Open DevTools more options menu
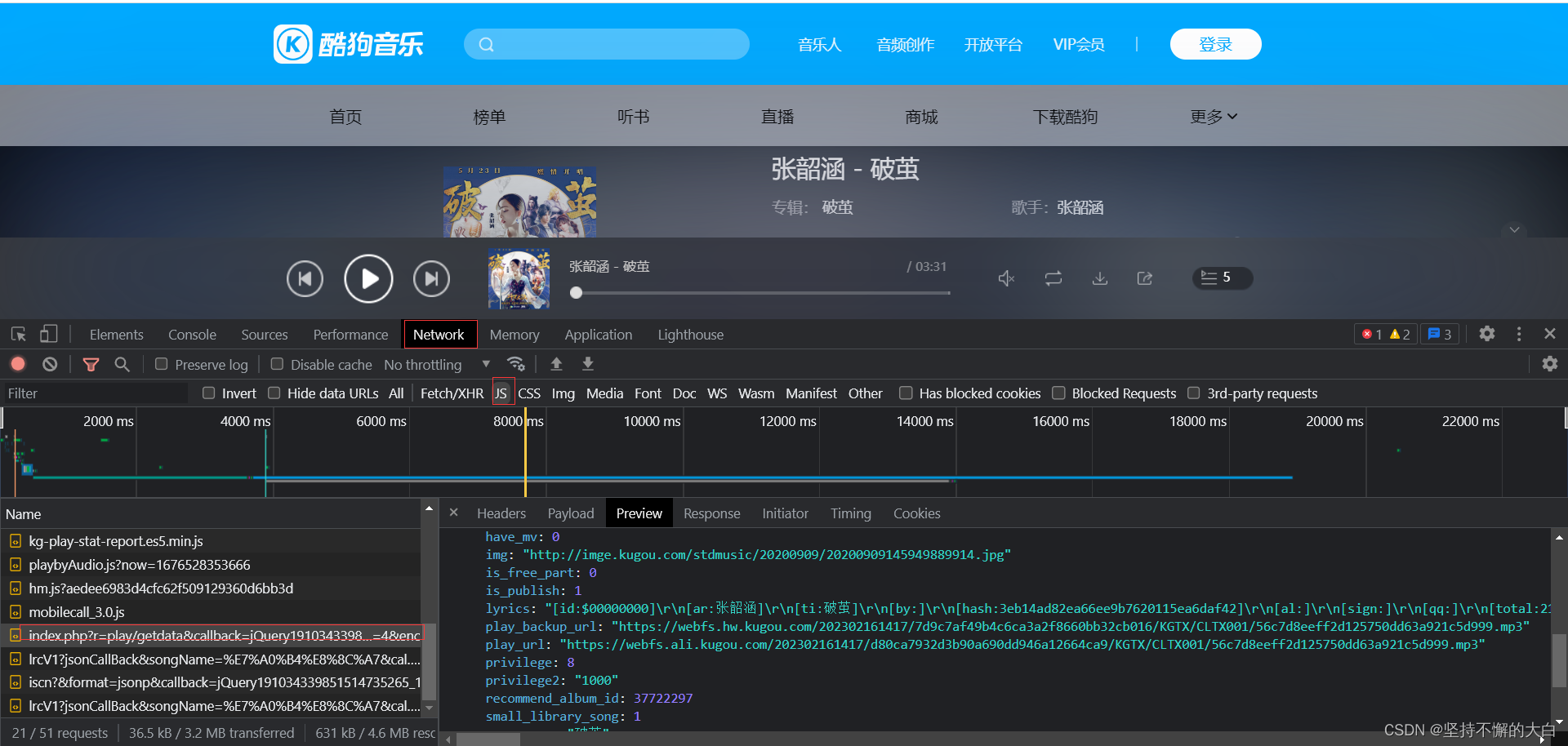1568x746 pixels. click(x=1519, y=334)
